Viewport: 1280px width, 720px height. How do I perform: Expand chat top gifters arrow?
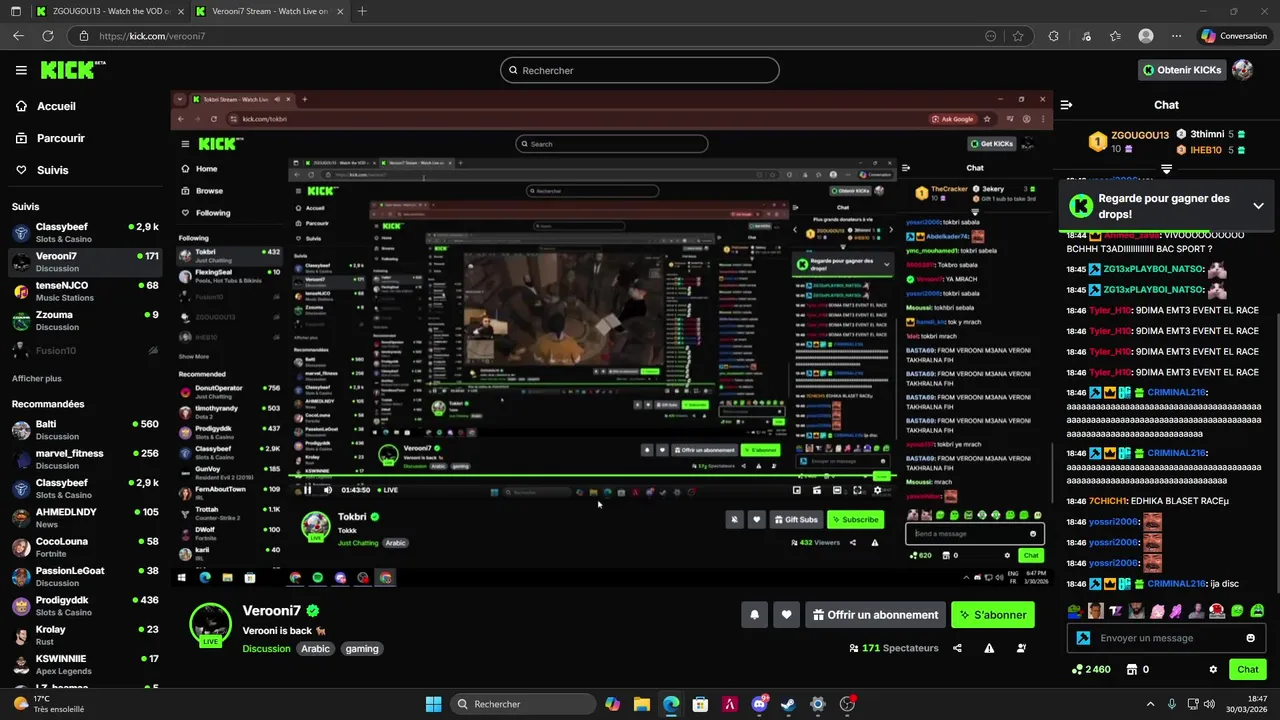(1166, 169)
